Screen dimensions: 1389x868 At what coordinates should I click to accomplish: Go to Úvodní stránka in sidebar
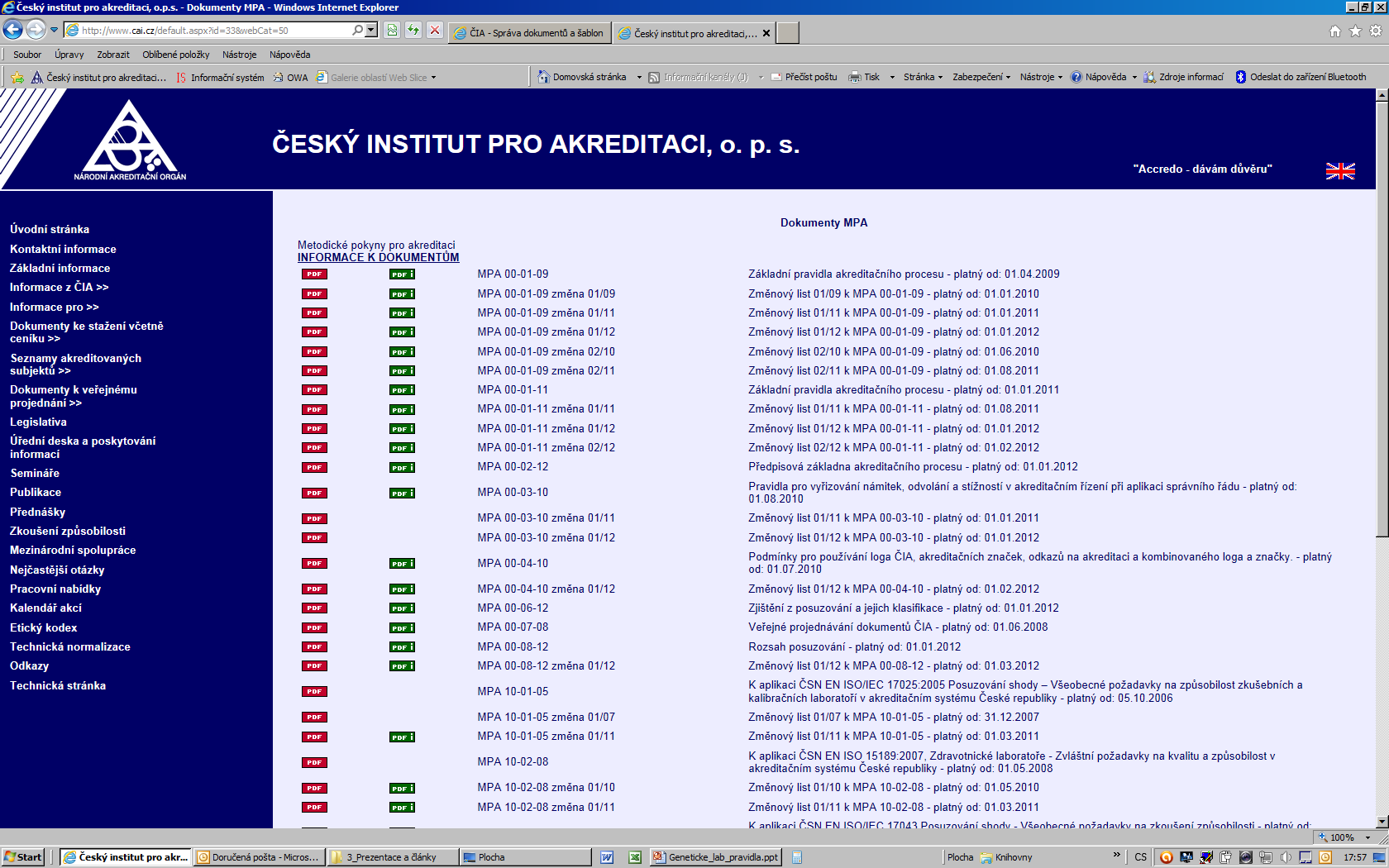pos(50,230)
